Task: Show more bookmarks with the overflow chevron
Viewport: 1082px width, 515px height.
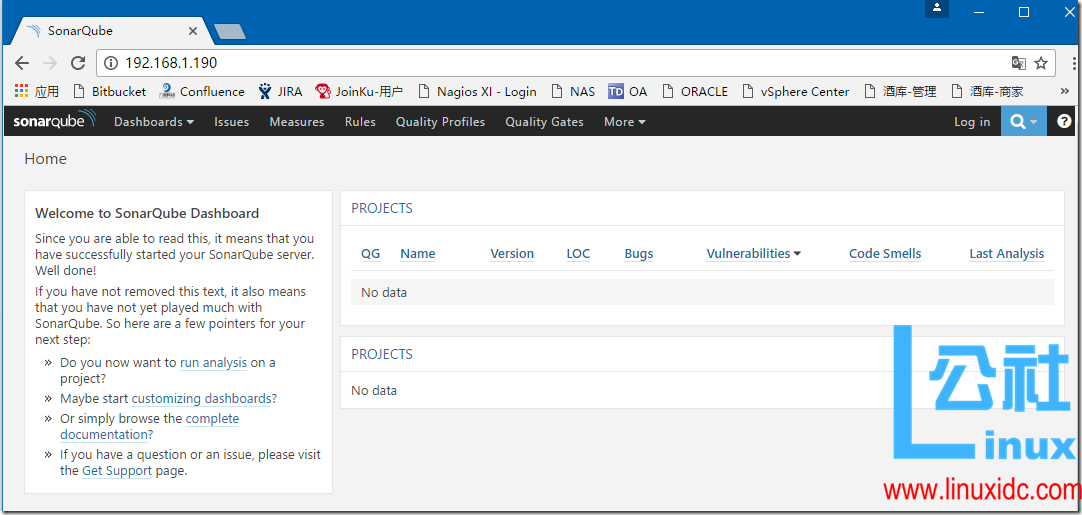Action: (1064, 91)
